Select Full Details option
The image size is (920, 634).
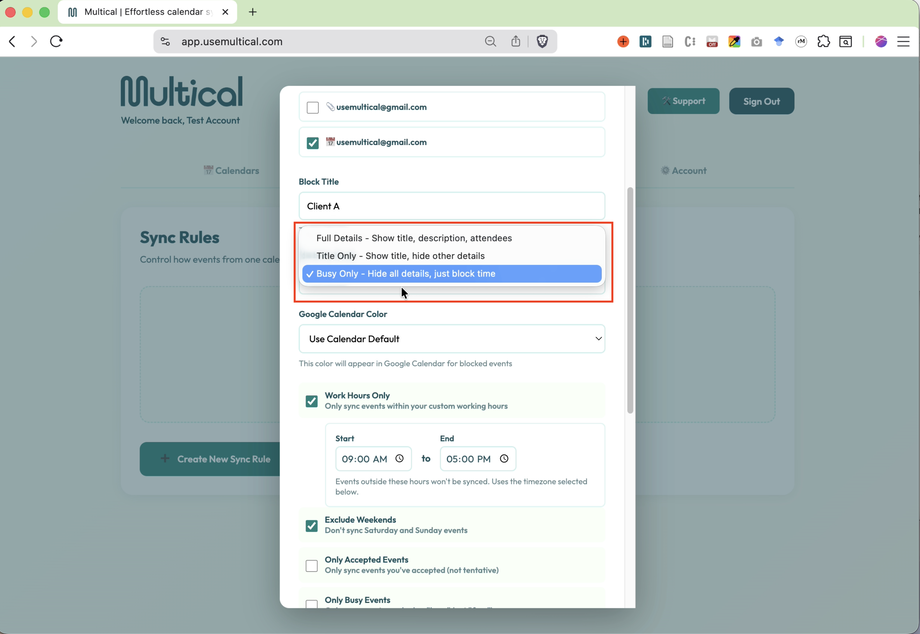[x=452, y=238]
